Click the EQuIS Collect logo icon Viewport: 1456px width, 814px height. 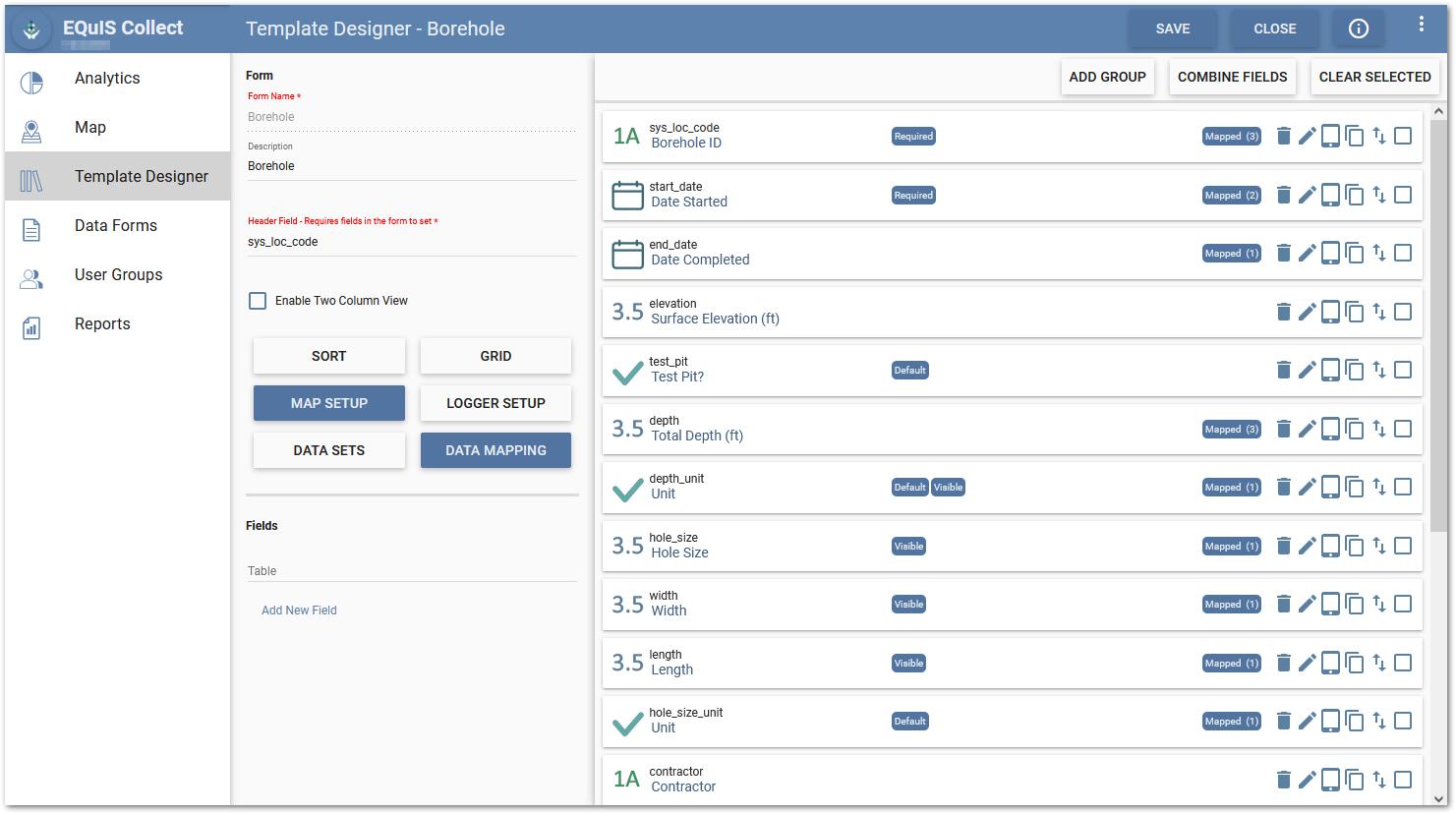coord(31,29)
